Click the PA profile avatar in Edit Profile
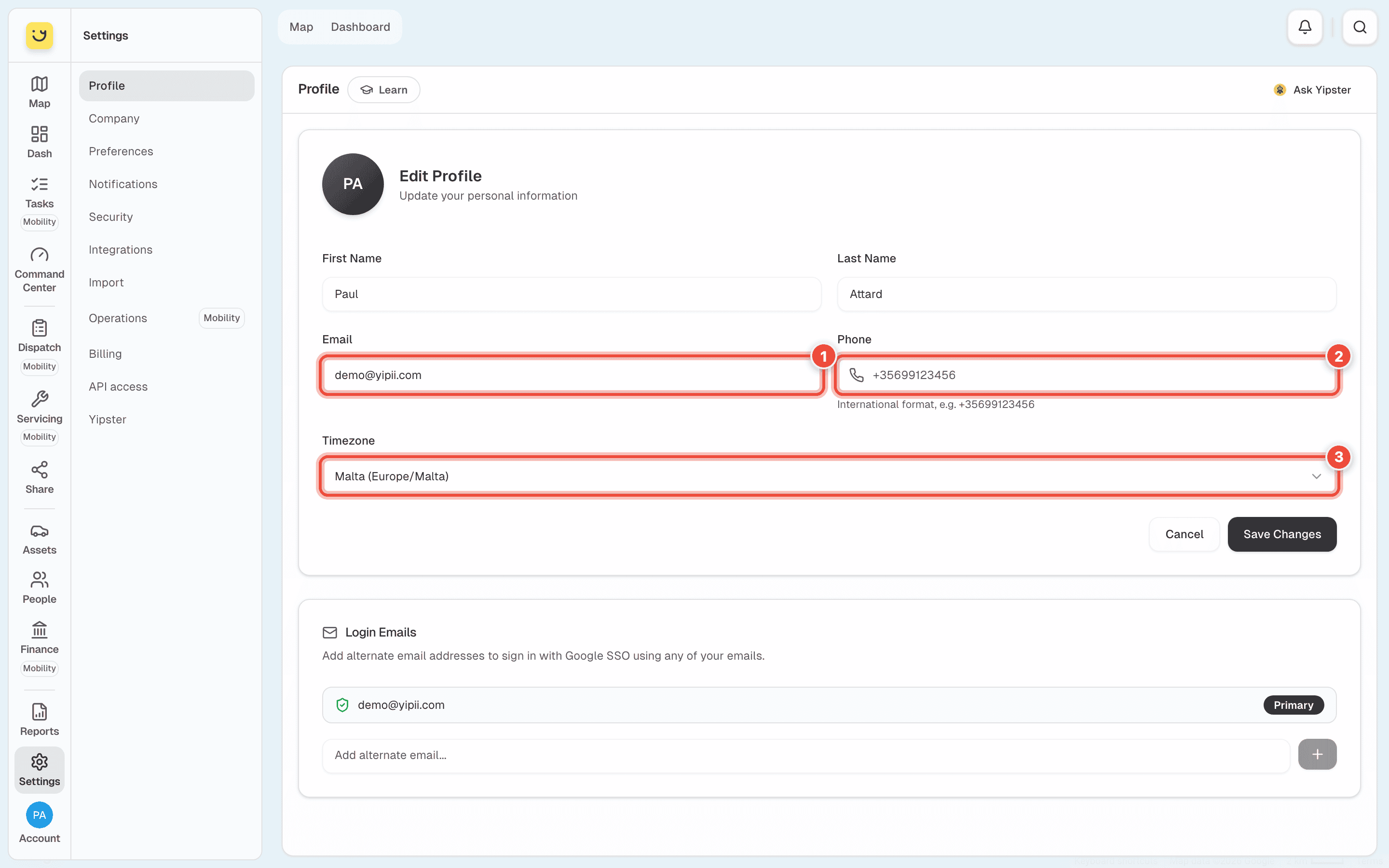 pos(353,184)
